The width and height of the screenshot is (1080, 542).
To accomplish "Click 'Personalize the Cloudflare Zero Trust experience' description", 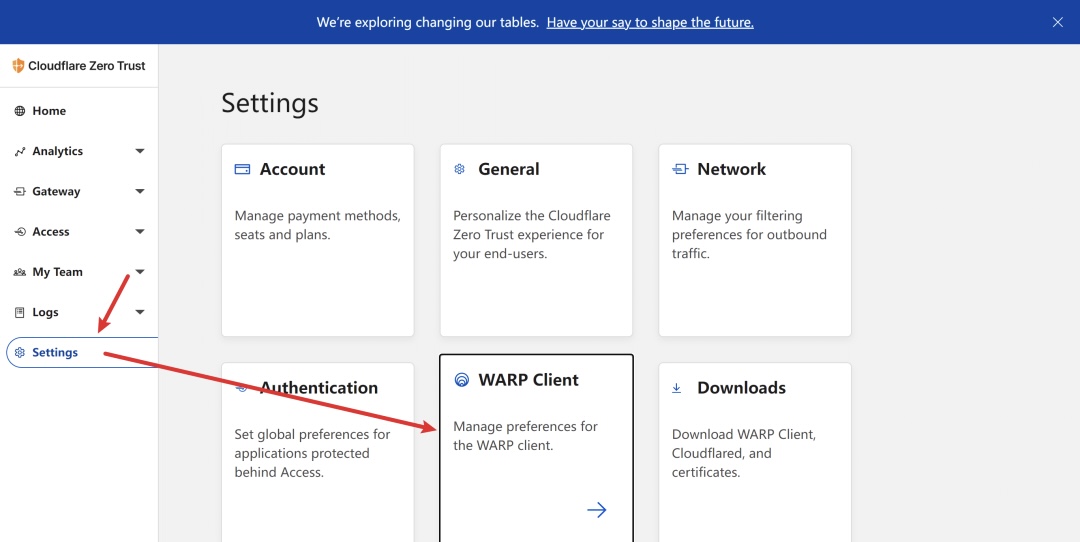I will (x=532, y=235).
